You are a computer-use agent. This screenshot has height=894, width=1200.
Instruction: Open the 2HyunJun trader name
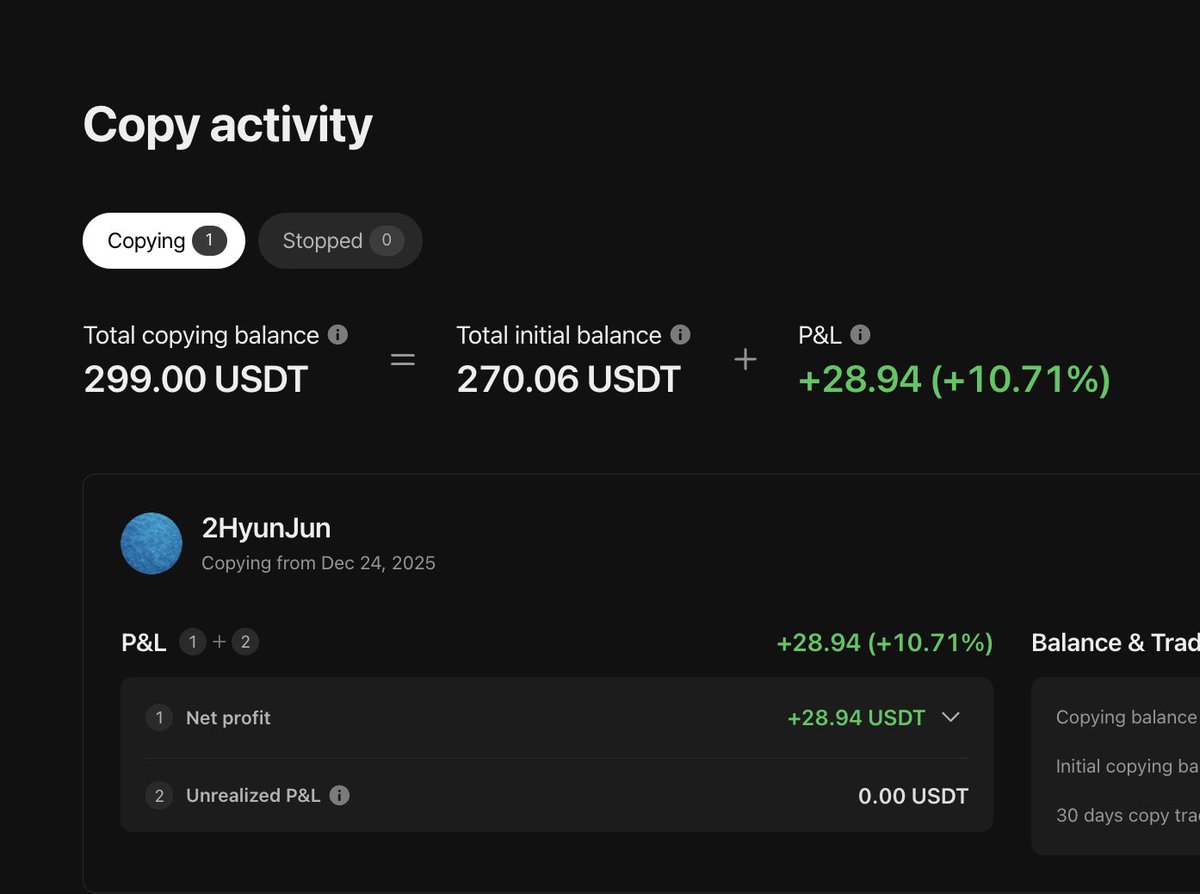click(x=266, y=528)
